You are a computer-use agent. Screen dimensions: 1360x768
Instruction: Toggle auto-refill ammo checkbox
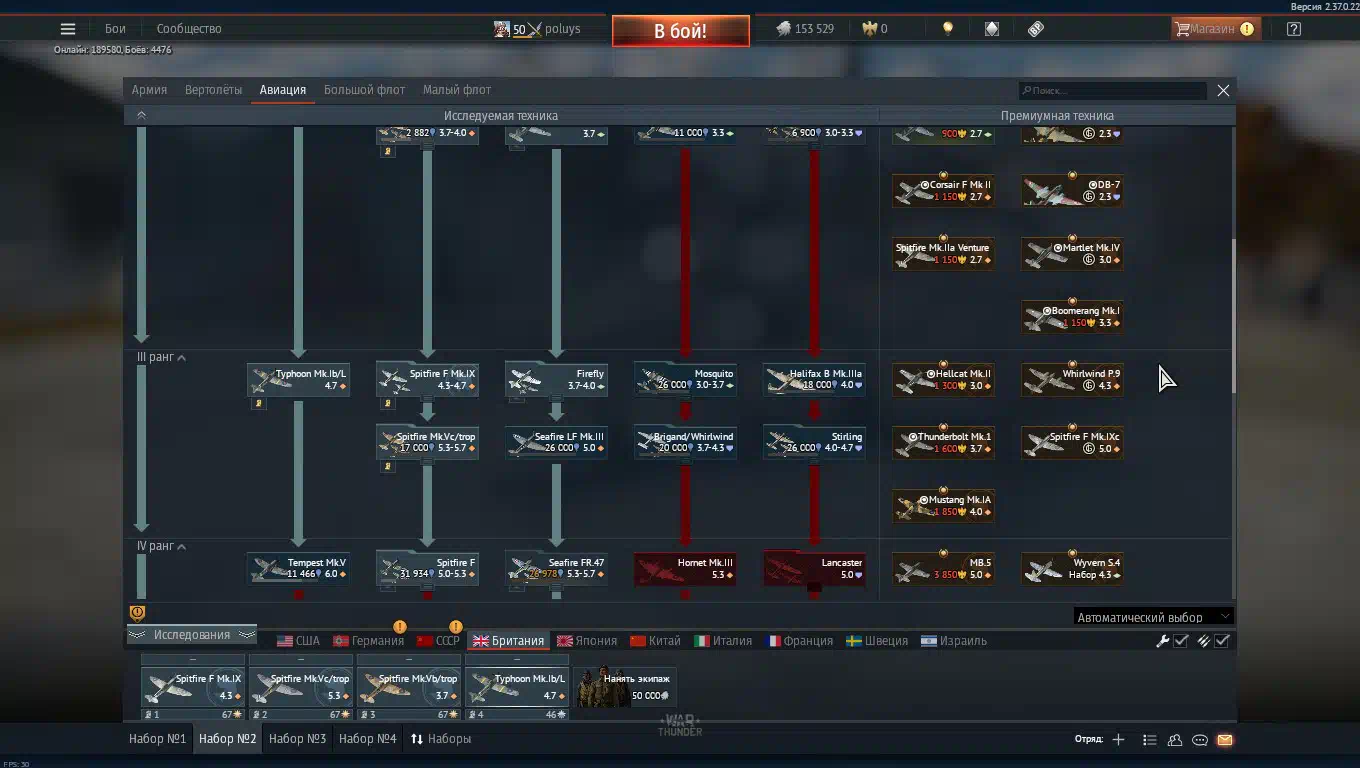point(1222,641)
